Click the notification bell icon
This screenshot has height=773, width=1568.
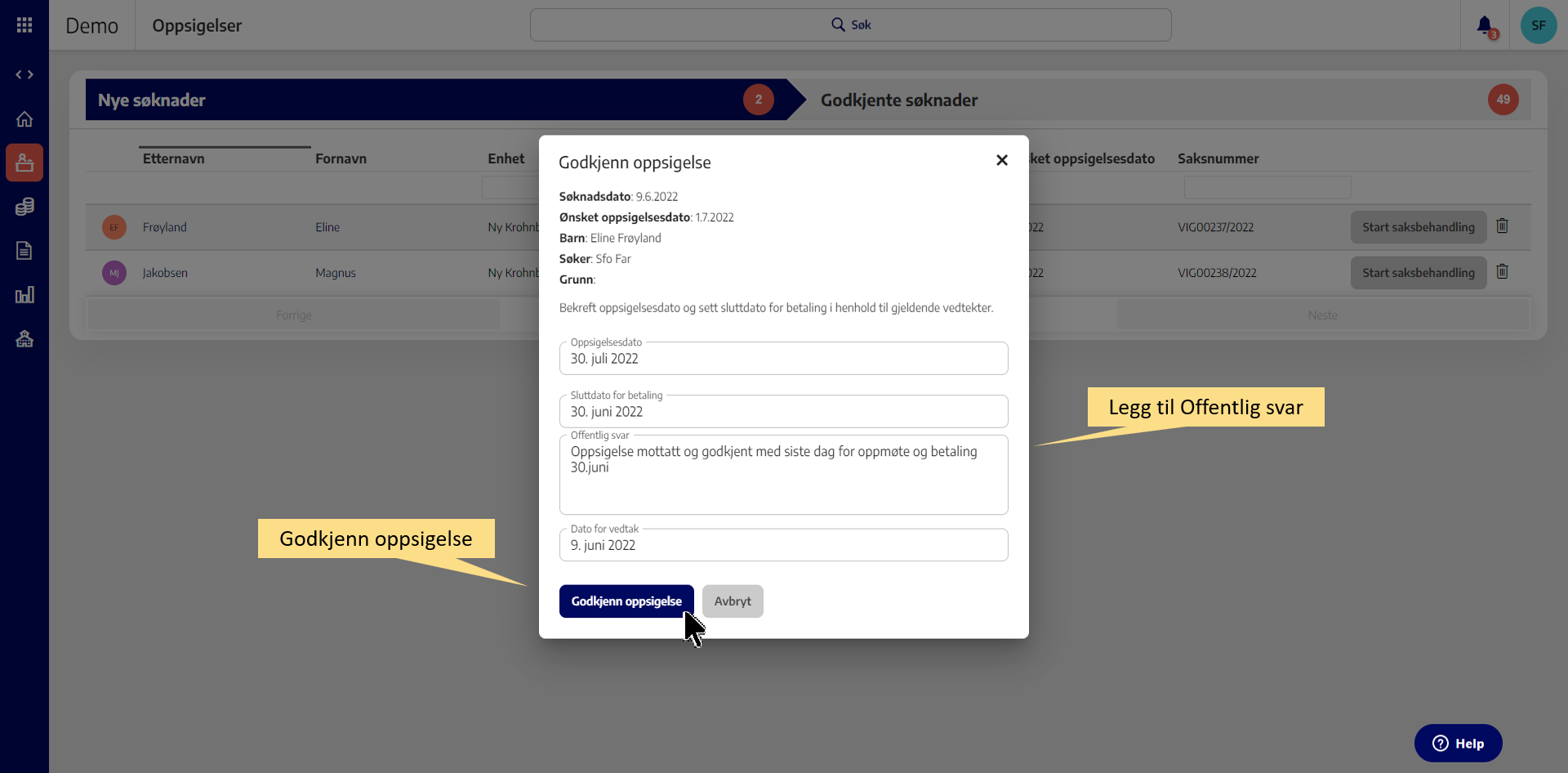click(x=1485, y=25)
